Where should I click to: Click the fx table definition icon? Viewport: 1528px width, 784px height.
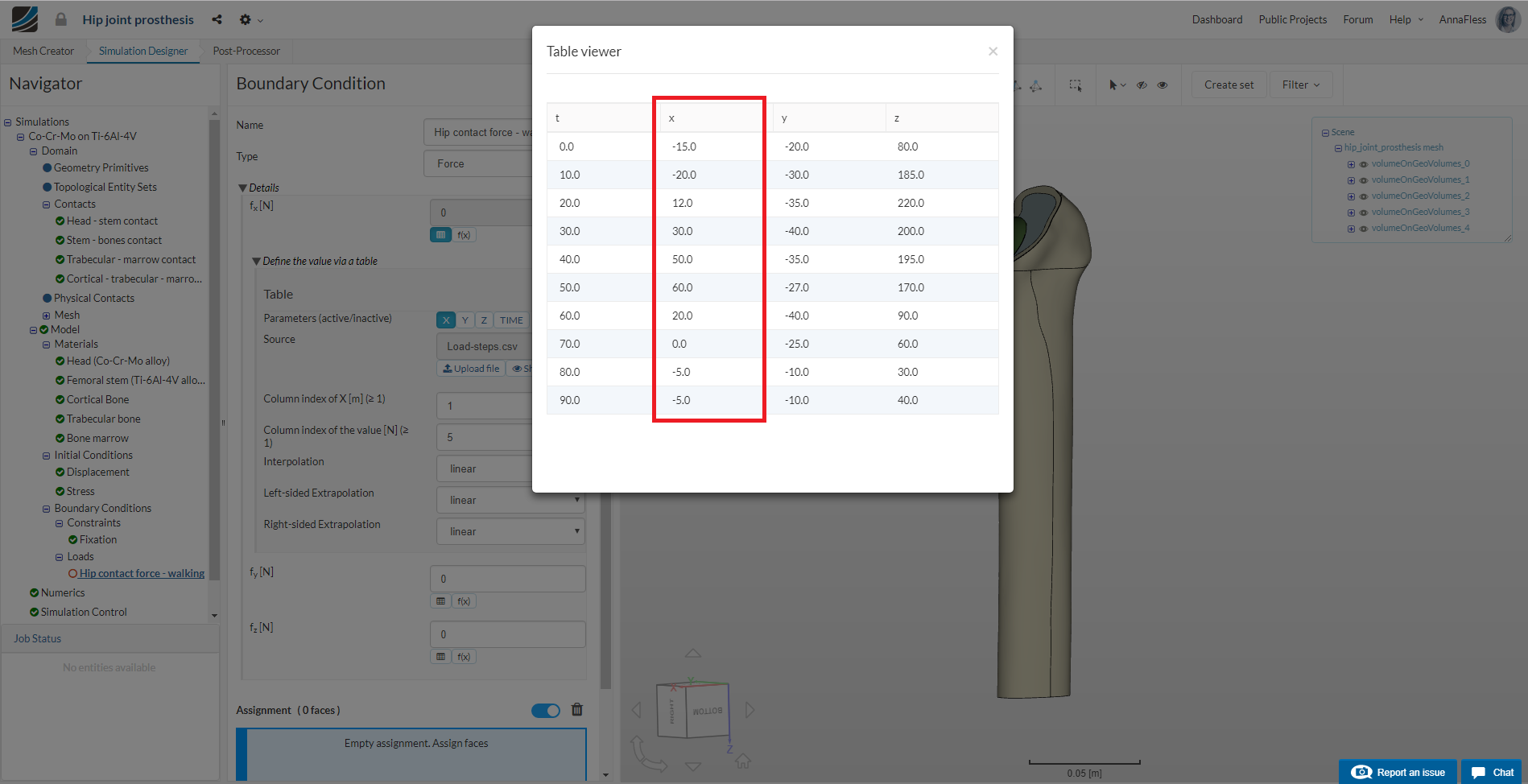click(440, 235)
